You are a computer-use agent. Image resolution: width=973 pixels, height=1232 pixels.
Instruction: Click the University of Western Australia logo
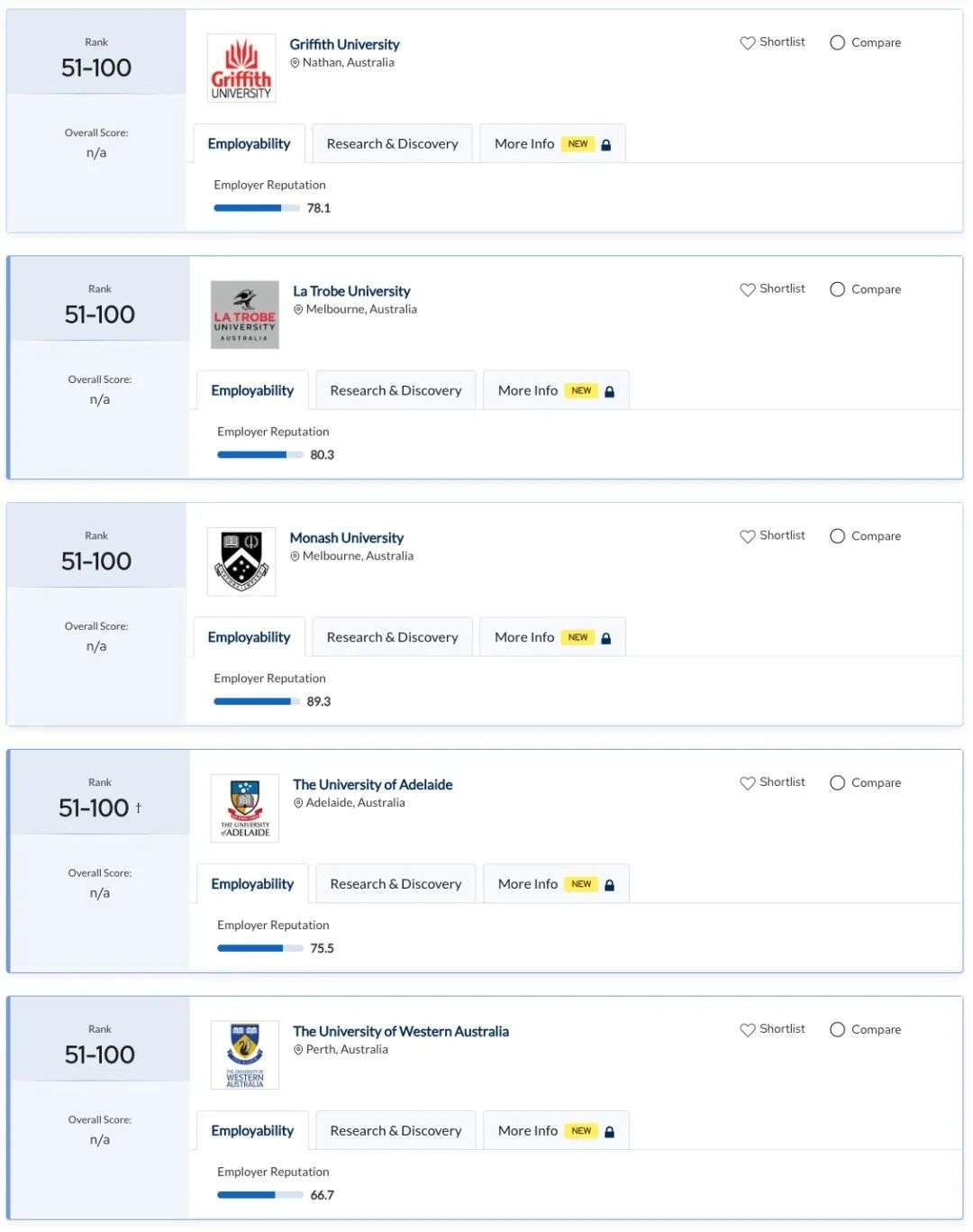pos(245,1055)
